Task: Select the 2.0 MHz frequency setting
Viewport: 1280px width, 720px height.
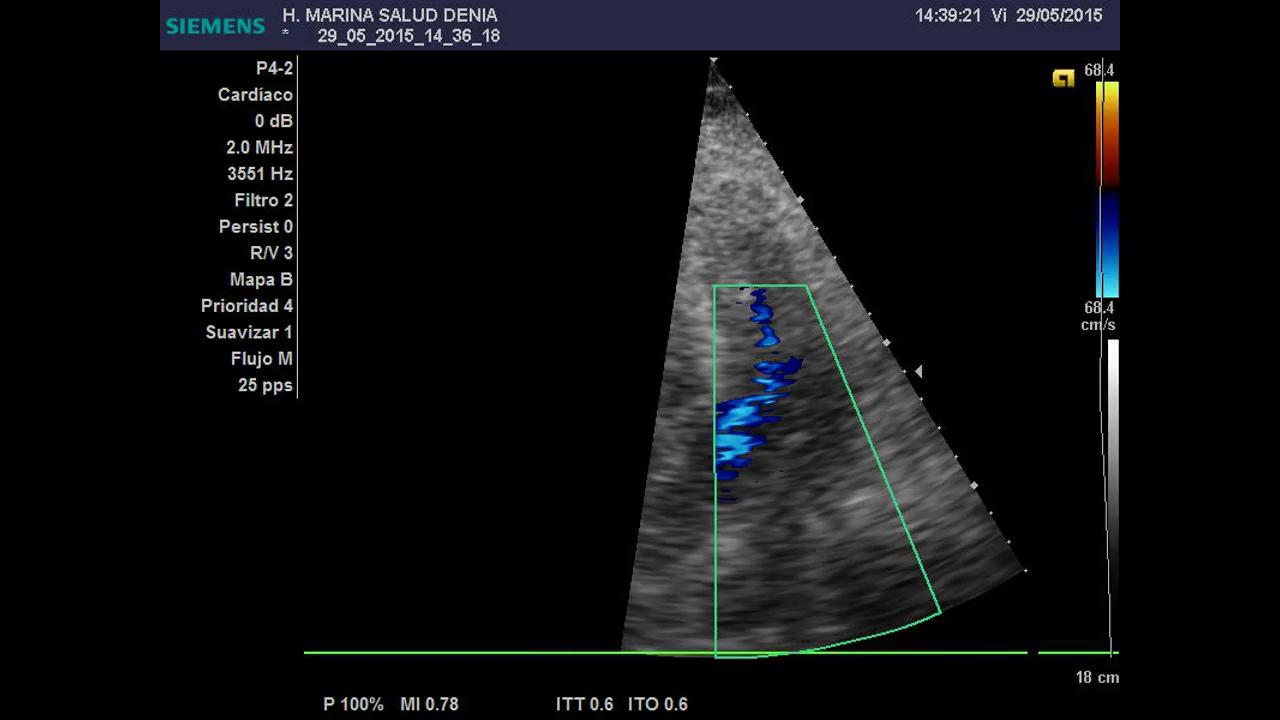Action: pos(259,147)
